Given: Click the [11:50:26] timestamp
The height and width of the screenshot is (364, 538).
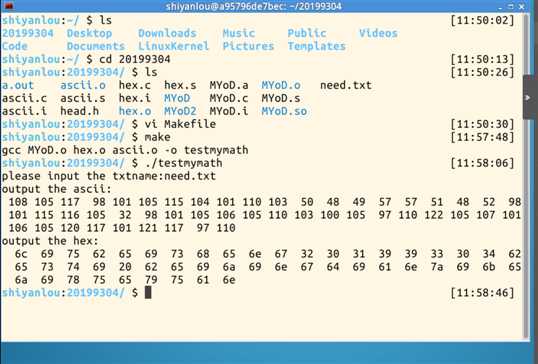Looking at the screenshot, I should click(x=482, y=72).
